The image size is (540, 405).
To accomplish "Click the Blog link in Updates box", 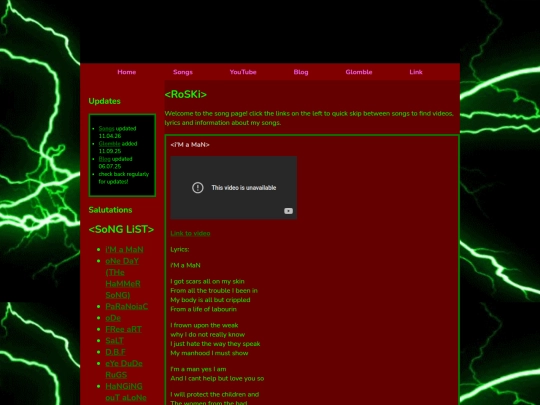I will point(104,159).
